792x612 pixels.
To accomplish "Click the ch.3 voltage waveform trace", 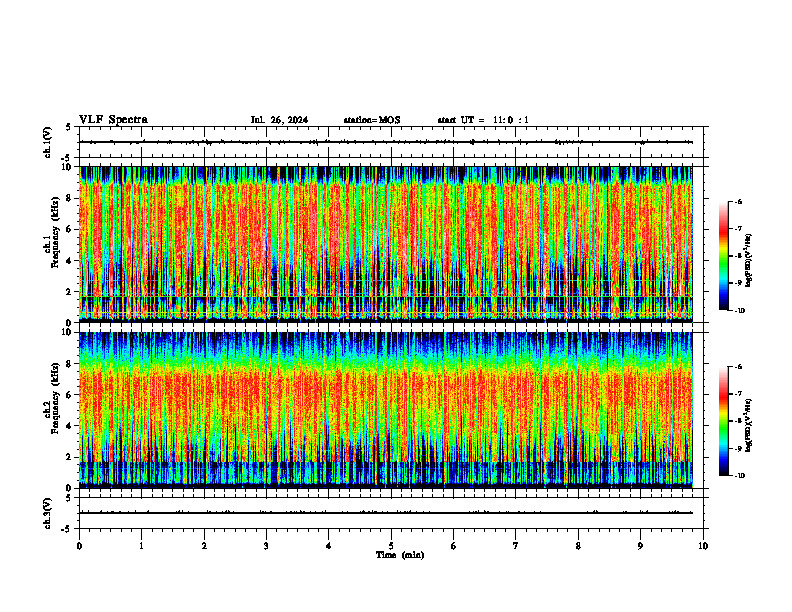I will [x=386, y=513].
